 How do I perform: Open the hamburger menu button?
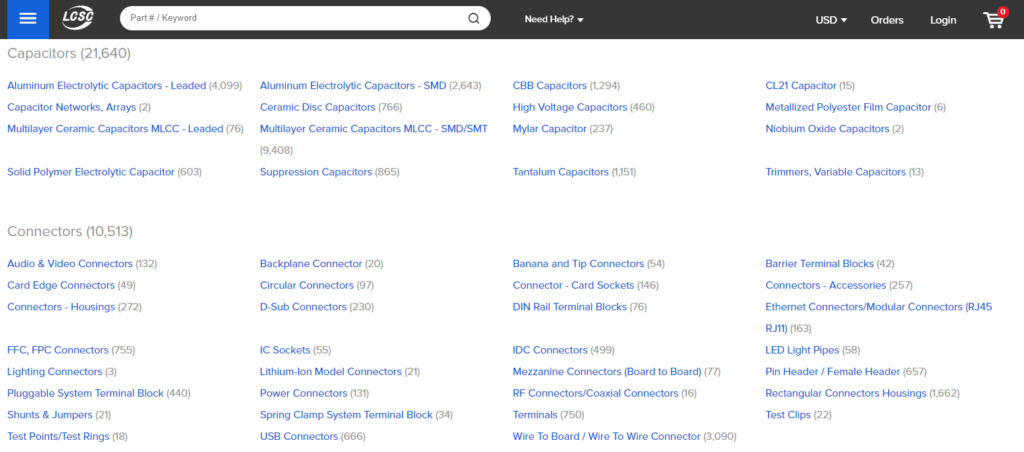tap(28, 19)
